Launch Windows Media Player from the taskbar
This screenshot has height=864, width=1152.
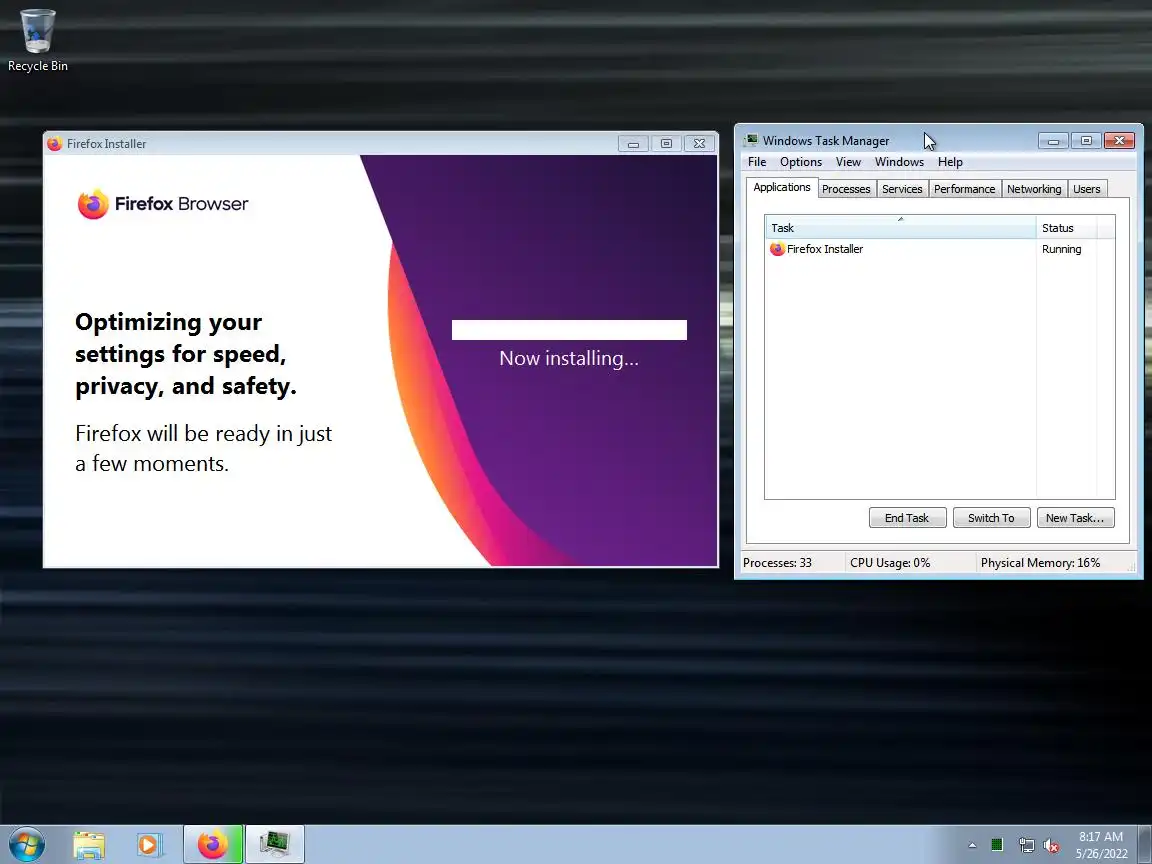(x=149, y=845)
